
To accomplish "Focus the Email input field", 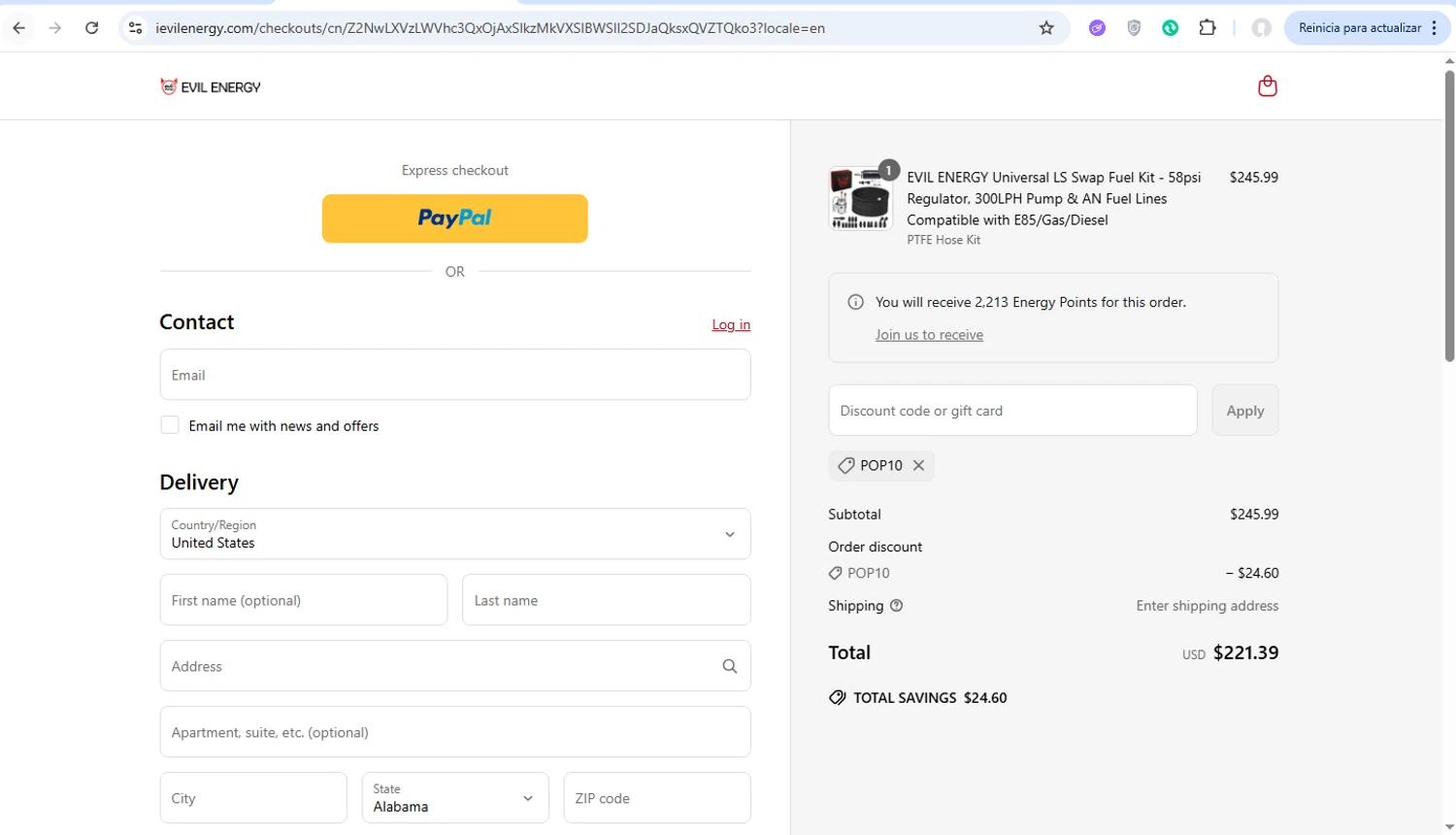I will (x=455, y=375).
